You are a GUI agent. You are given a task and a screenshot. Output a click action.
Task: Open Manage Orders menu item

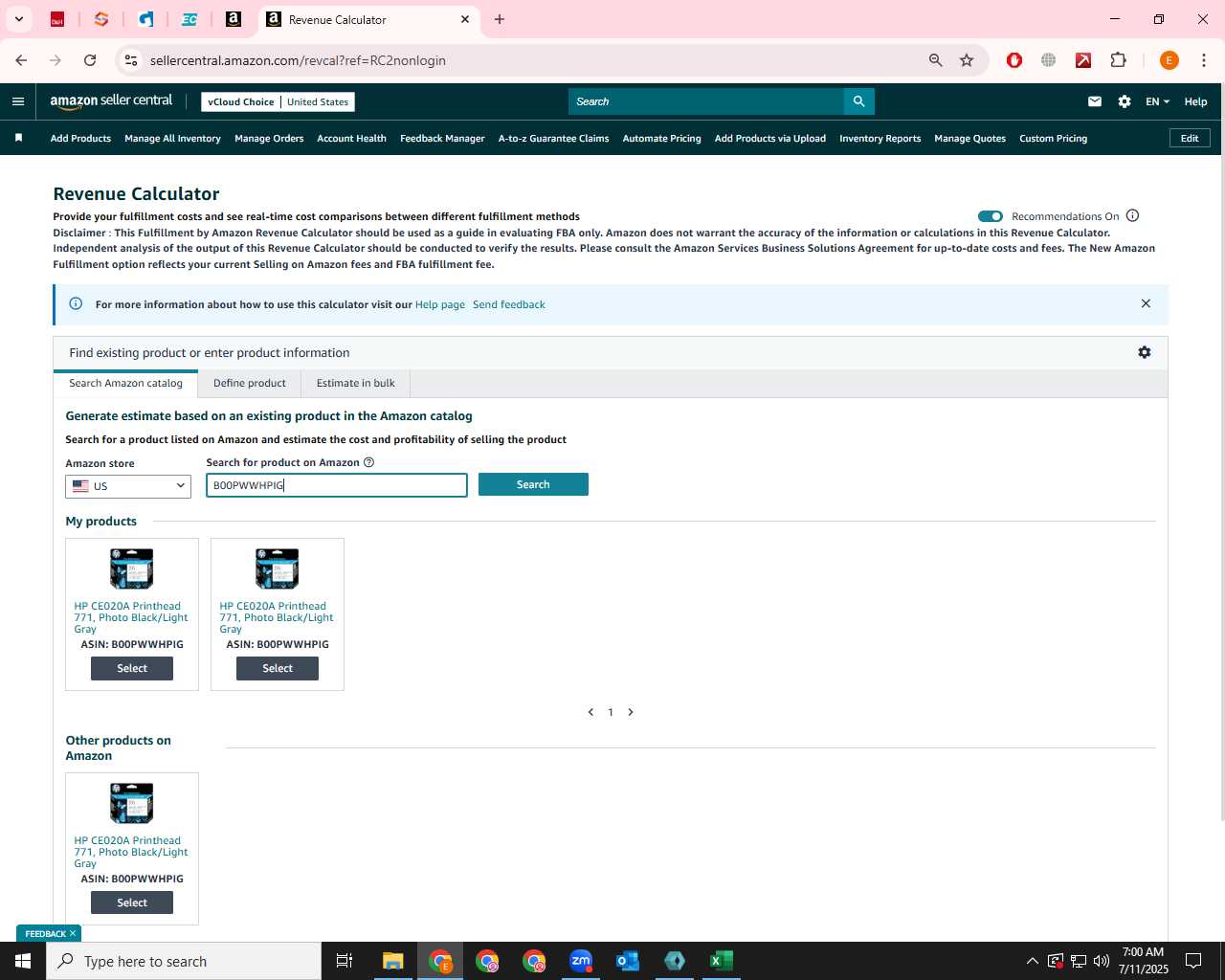click(x=269, y=138)
